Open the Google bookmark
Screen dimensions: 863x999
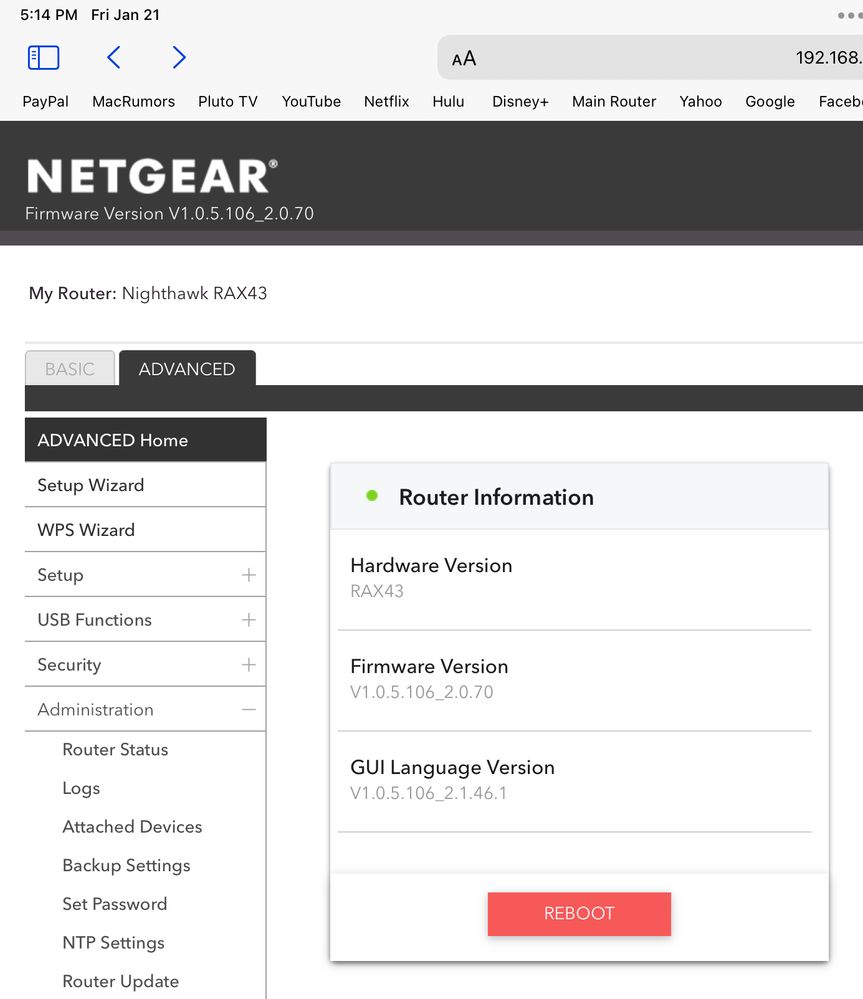pos(769,101)
